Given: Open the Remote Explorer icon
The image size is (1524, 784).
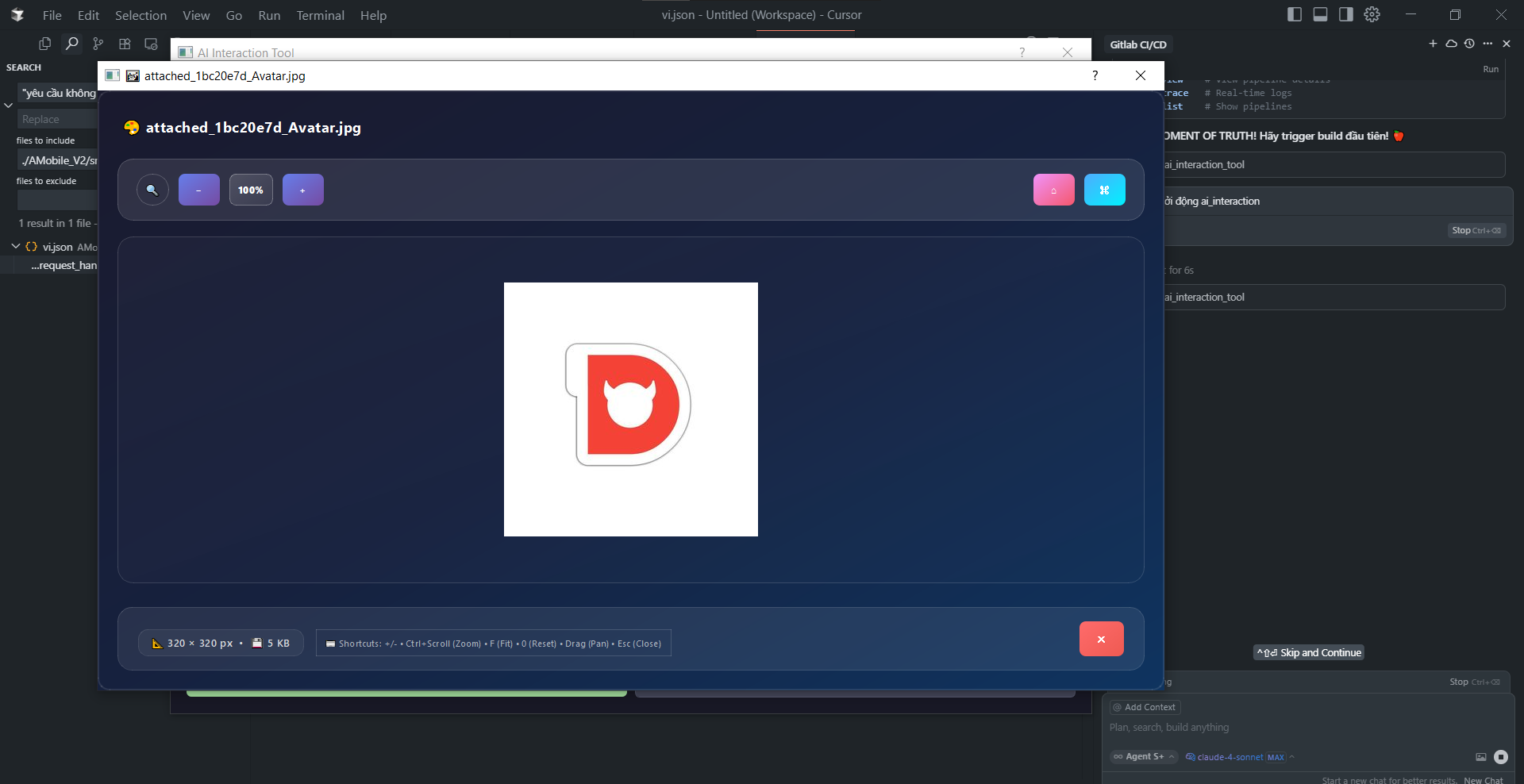Looking at the screenshot, I should pos(151,44).
